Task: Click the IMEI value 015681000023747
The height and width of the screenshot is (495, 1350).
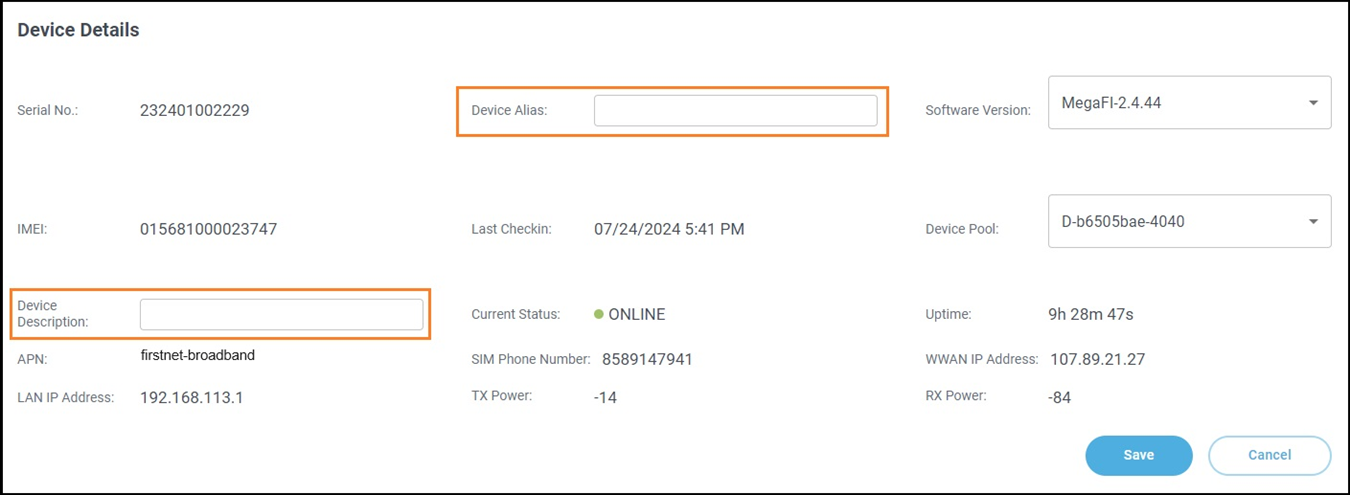Action: (x=208, y=229)
